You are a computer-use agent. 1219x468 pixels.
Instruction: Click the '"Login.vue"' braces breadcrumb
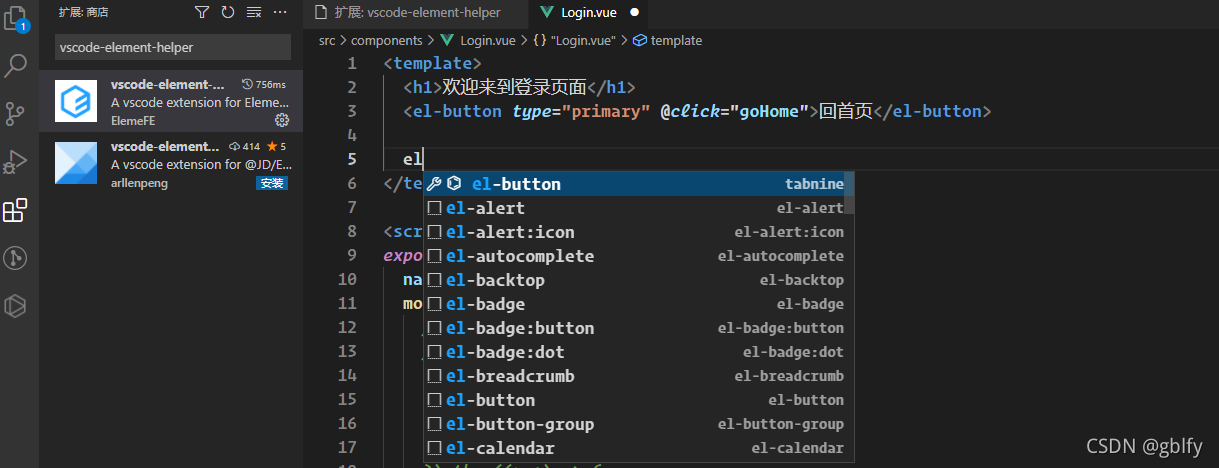pos(574,40)
